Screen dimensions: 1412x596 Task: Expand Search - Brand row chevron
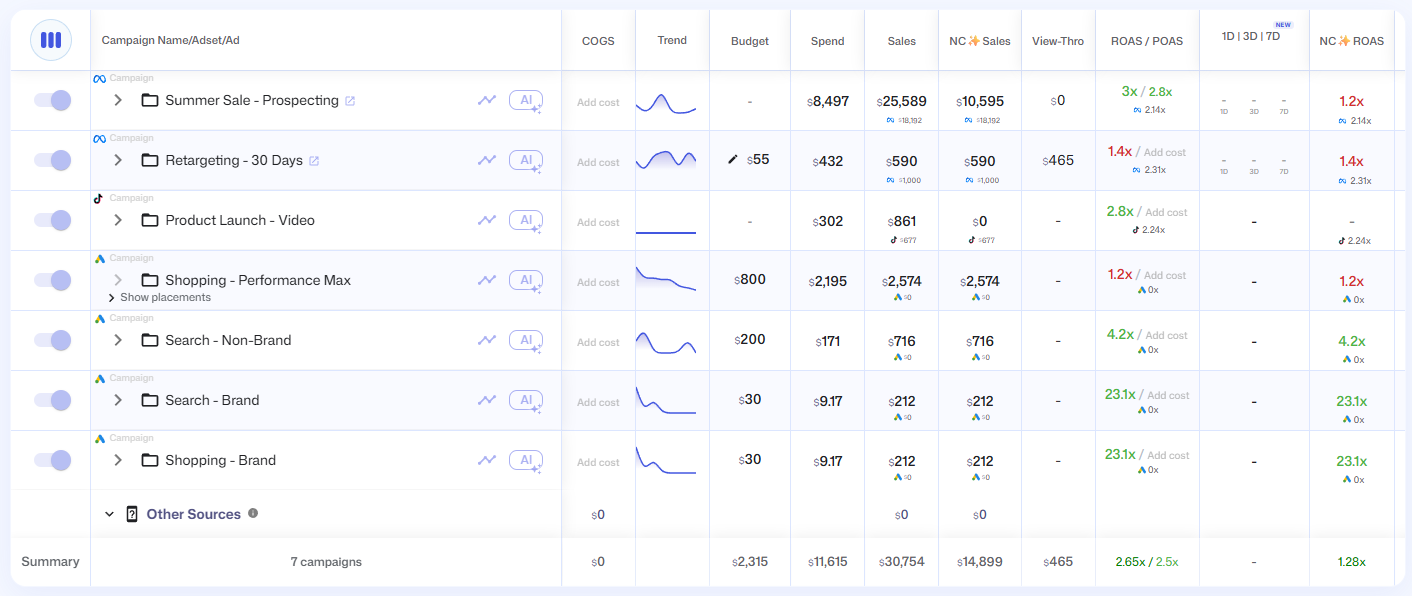click(118, 400)
